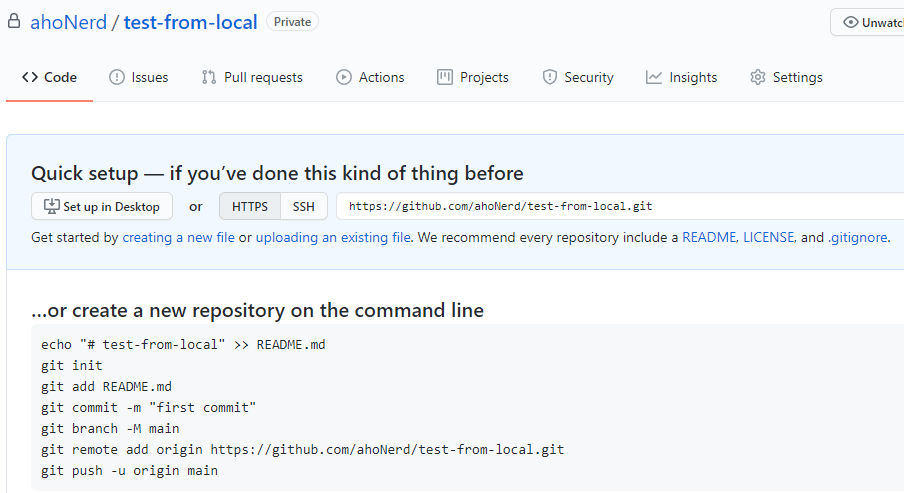Follow the 'creating a new file' link

pos(179,238)
